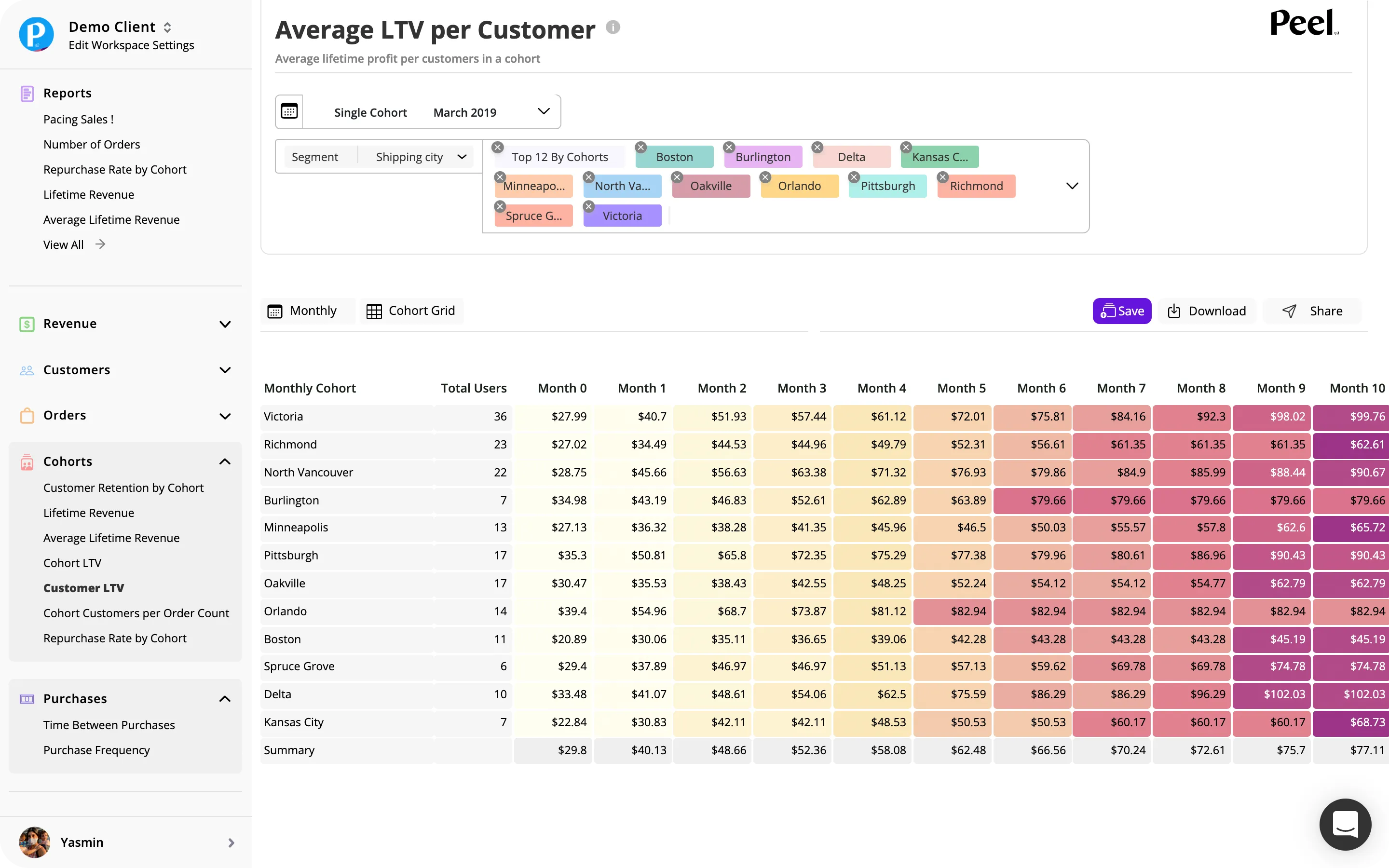Remove the Minneapolis segment tag

tap(500, 177)
